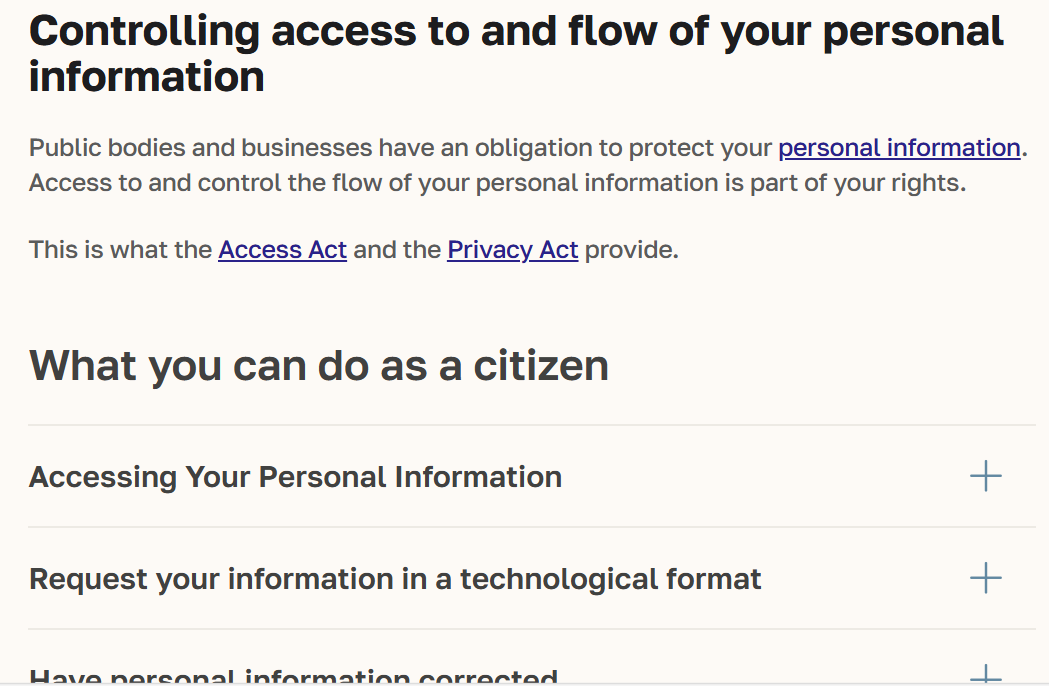The width and height of the screenshot is (1049, 686).
Task: Open the personal information link
Action: pos(899,148)
